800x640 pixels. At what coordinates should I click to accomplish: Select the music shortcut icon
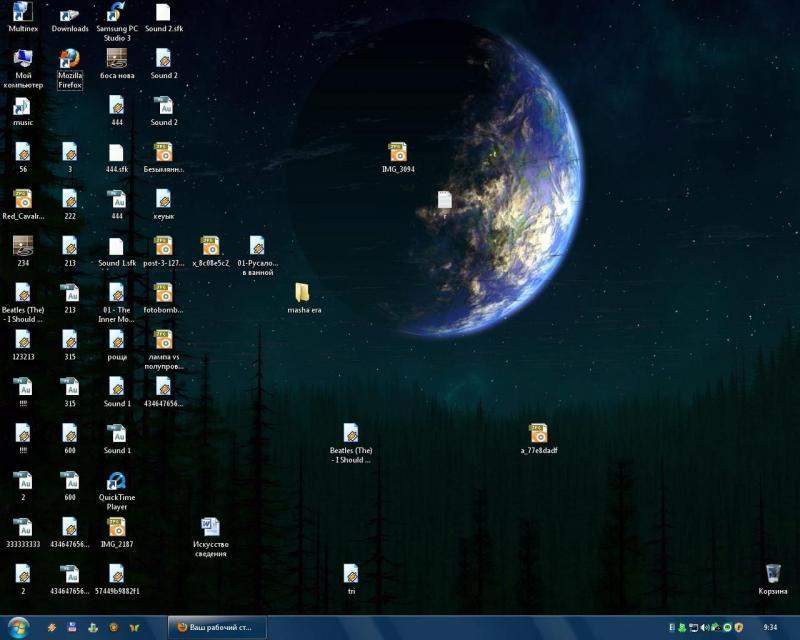coord(22,107)
